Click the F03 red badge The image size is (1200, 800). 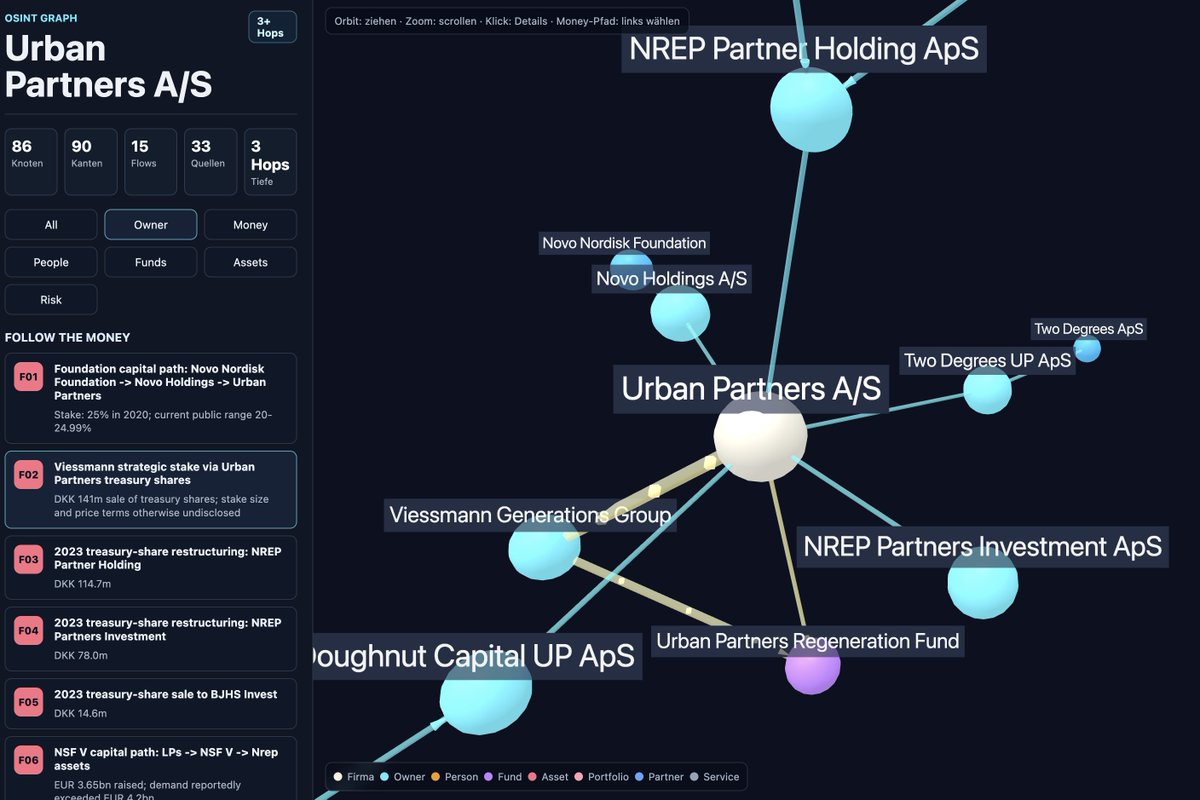[27, 560]
